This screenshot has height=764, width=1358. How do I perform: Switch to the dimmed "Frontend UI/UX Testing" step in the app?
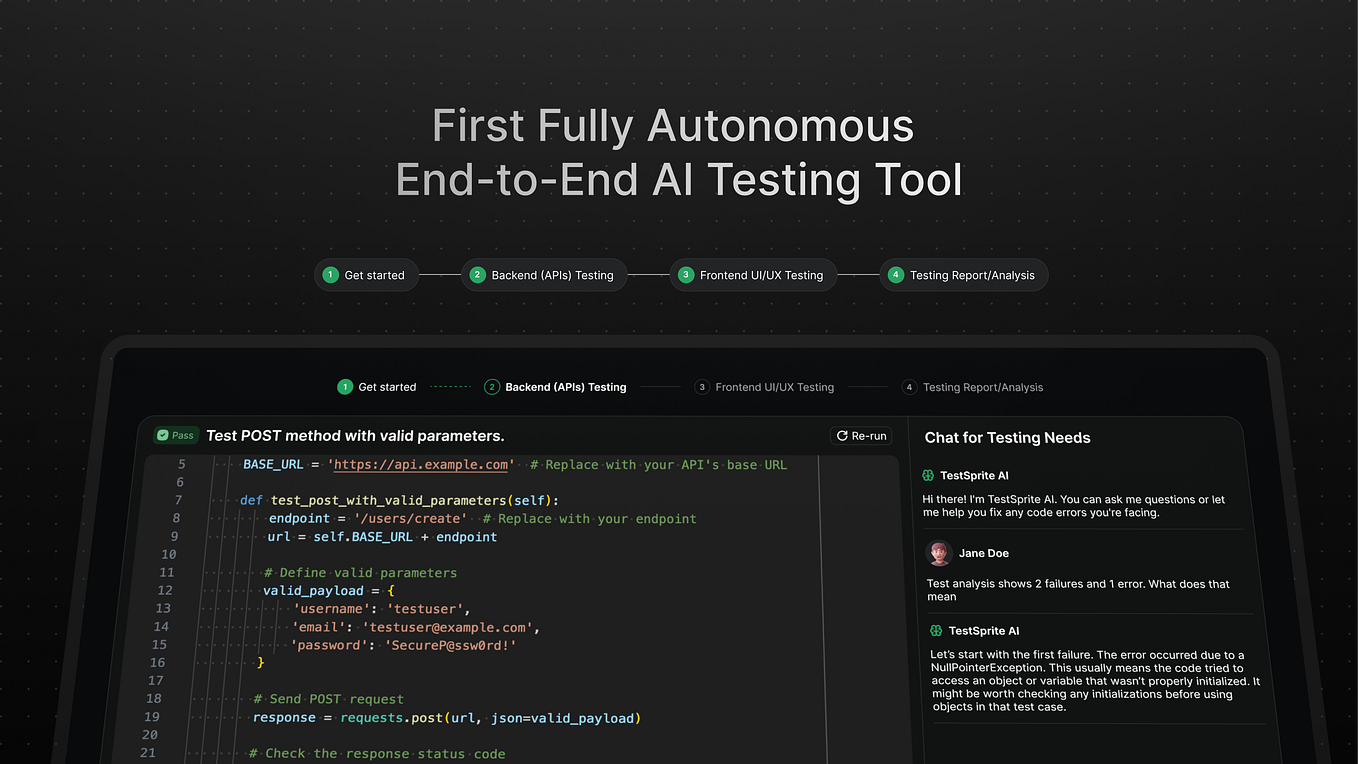[x=765, y=387]
